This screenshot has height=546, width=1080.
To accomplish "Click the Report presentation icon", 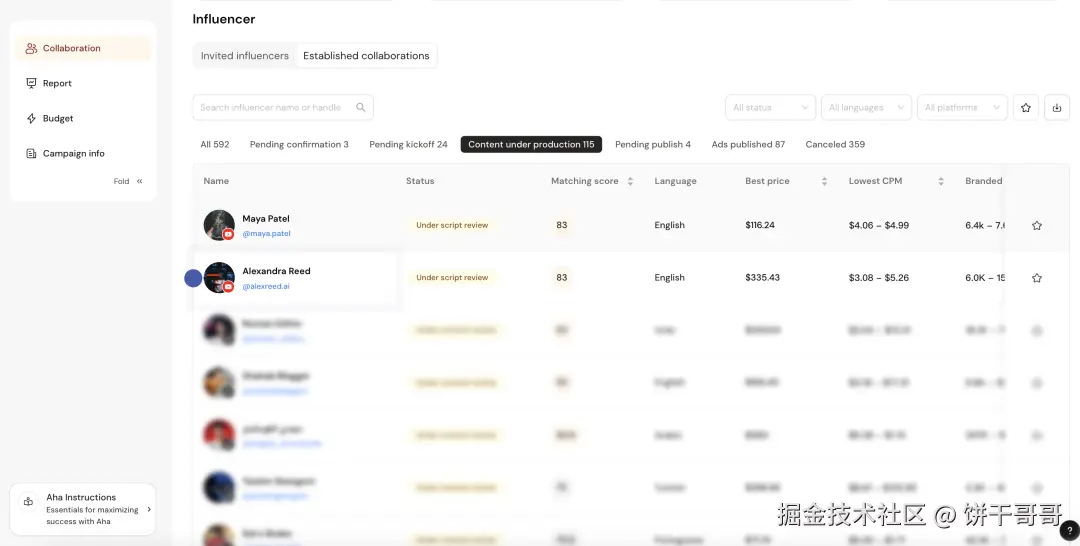I will (x=31, y=83).
